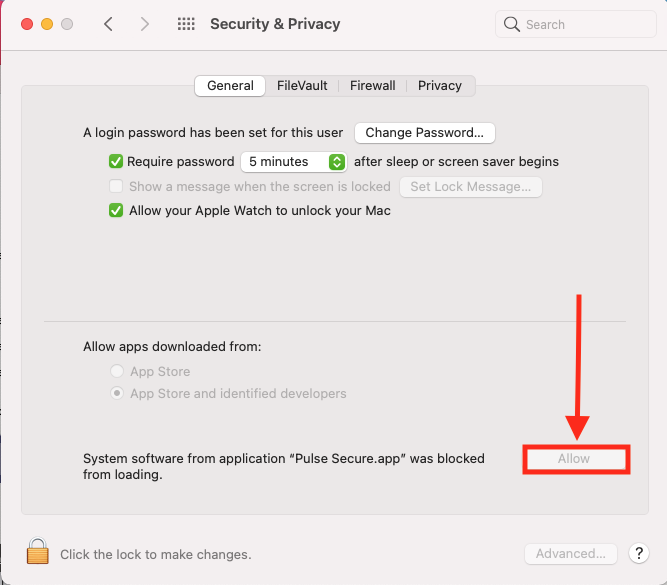667x585 pixels.
Task: Click the lock icon to make changes
Action: pos(38,552)
